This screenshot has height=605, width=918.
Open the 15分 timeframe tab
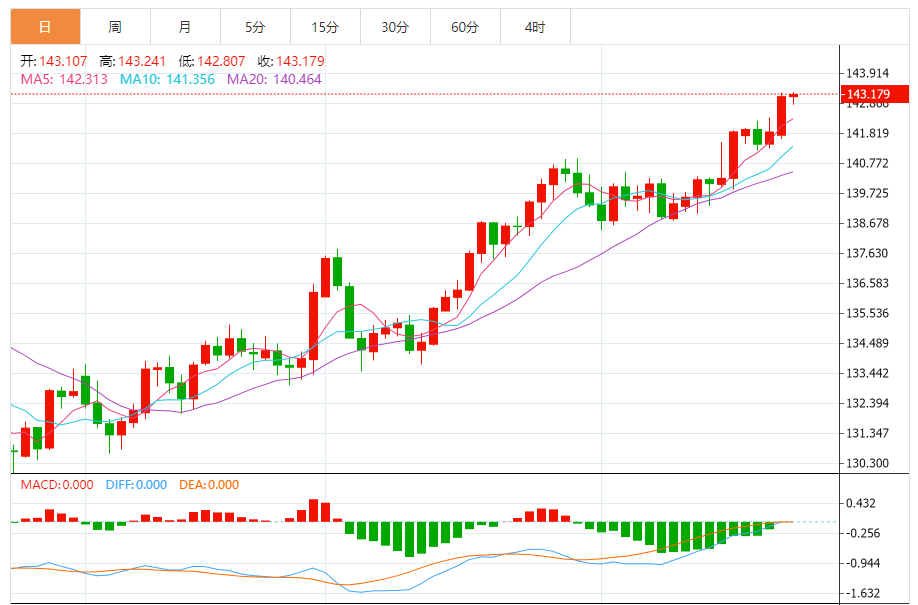pyautogui.click(x=325, y=27)
